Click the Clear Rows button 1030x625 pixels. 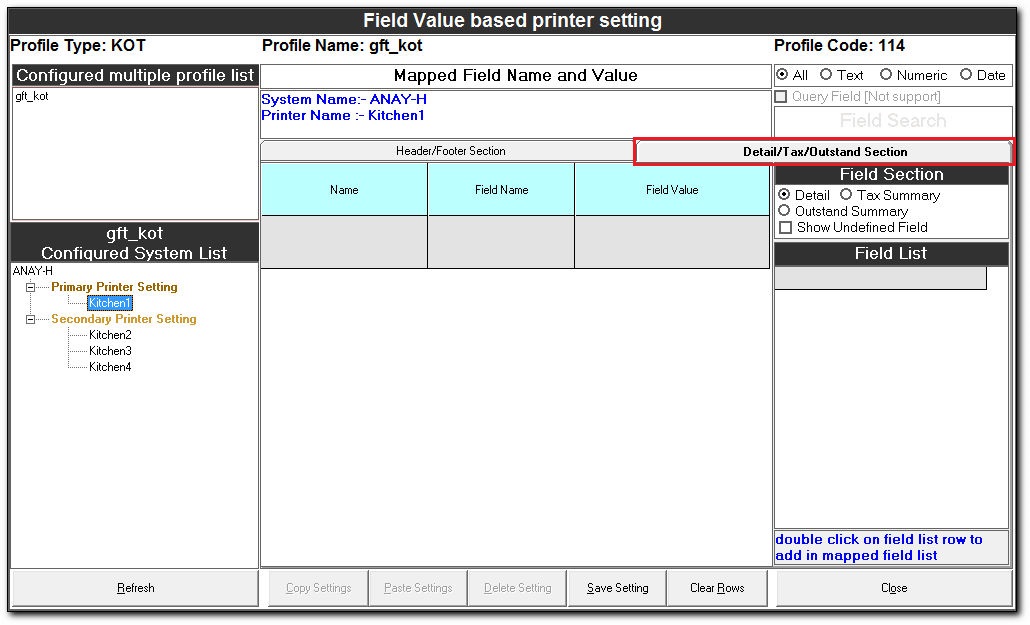[x=717, y=588]
